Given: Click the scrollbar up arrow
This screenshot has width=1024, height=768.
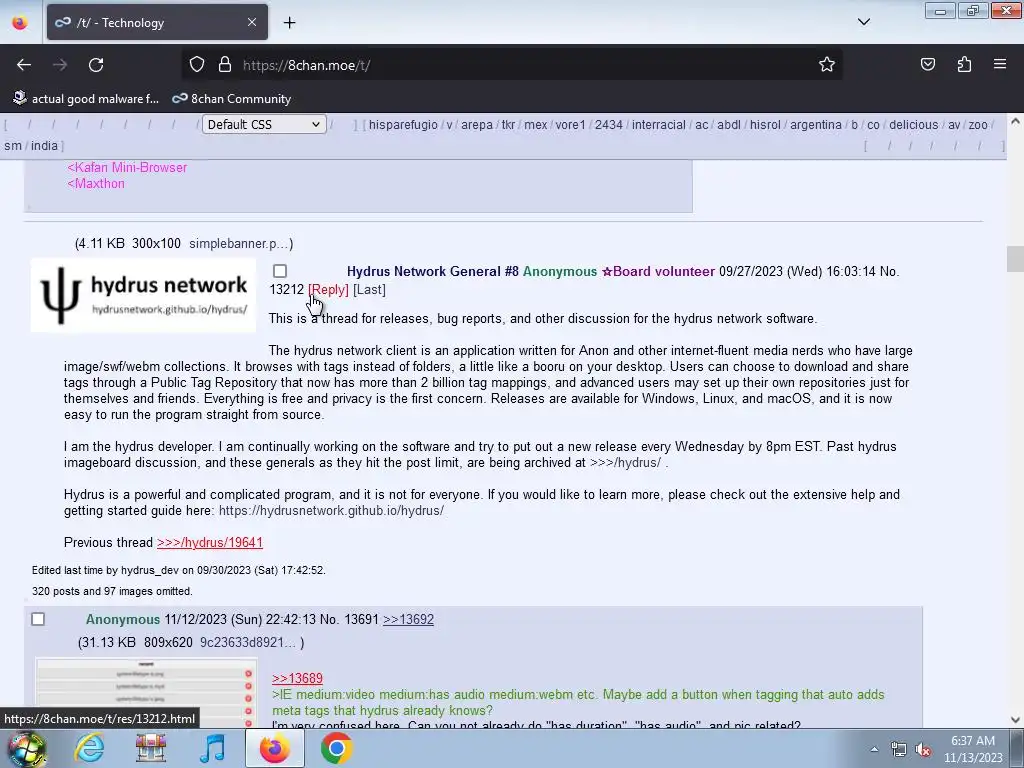Looking at the screenshot, I should pos(1015,121).
